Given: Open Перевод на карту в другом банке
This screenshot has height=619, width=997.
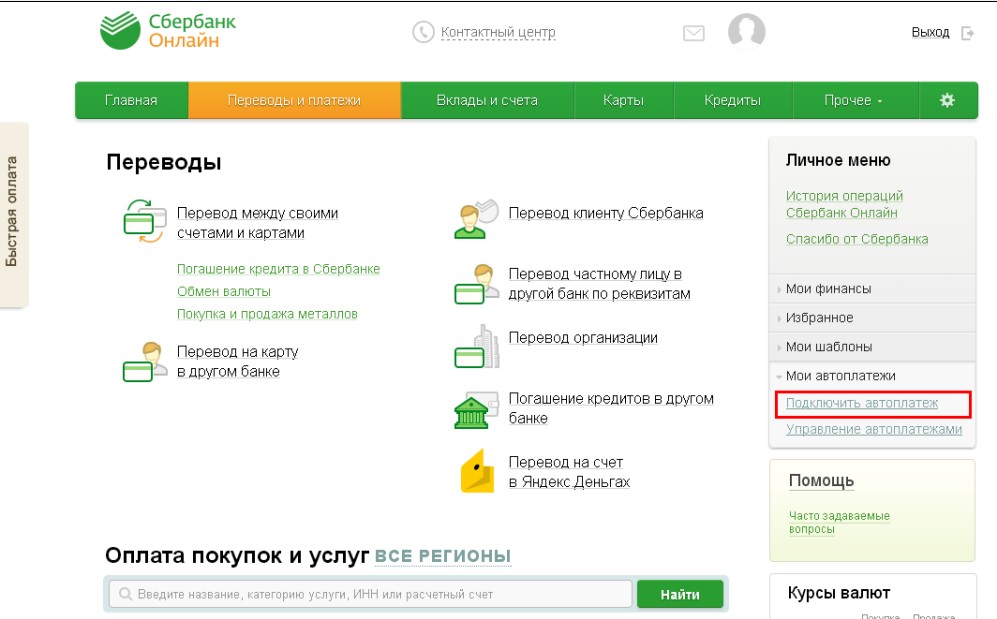Looking at the screenshot, I should click(x=238, y=362).
